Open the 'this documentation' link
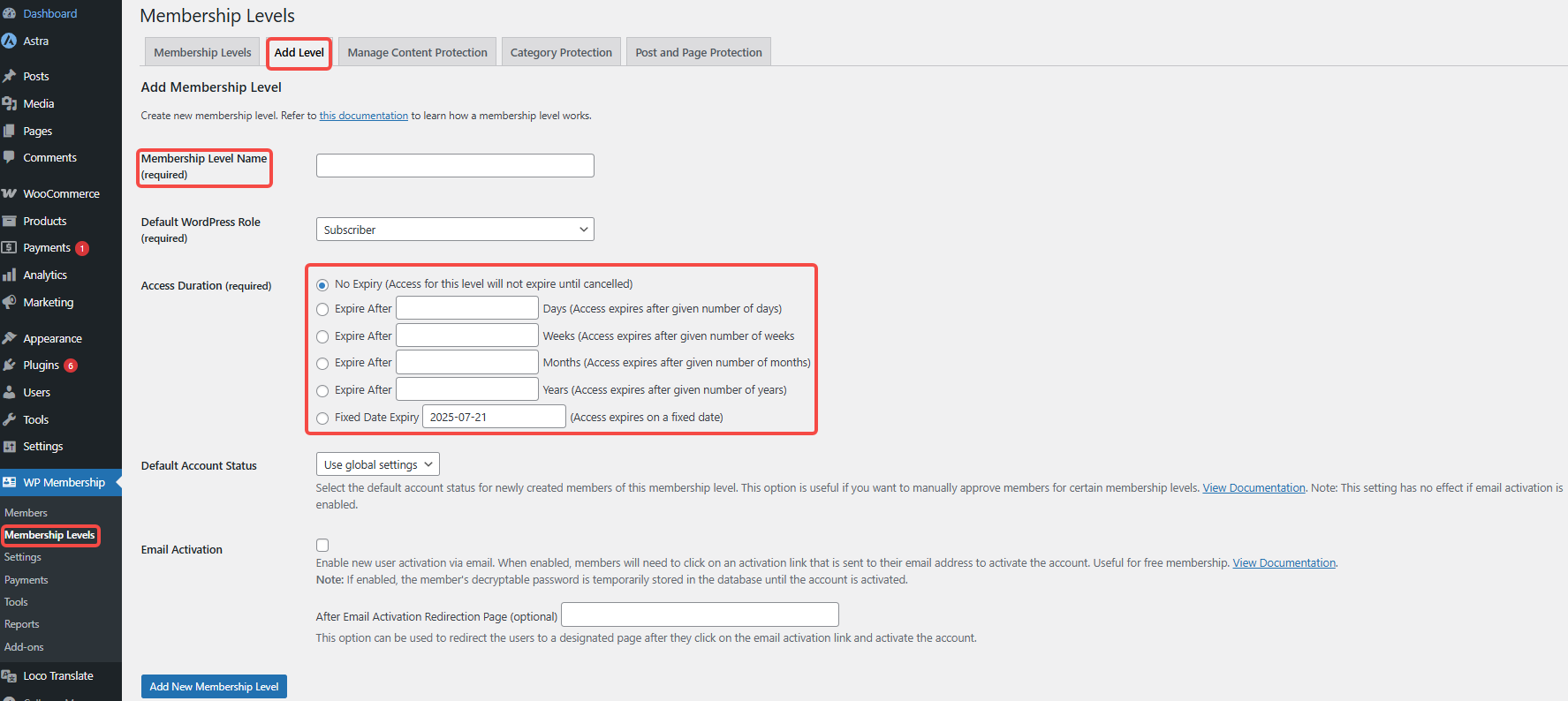Image resolution: width=1568 pixels, height=701 pixels. coord(363,116)
